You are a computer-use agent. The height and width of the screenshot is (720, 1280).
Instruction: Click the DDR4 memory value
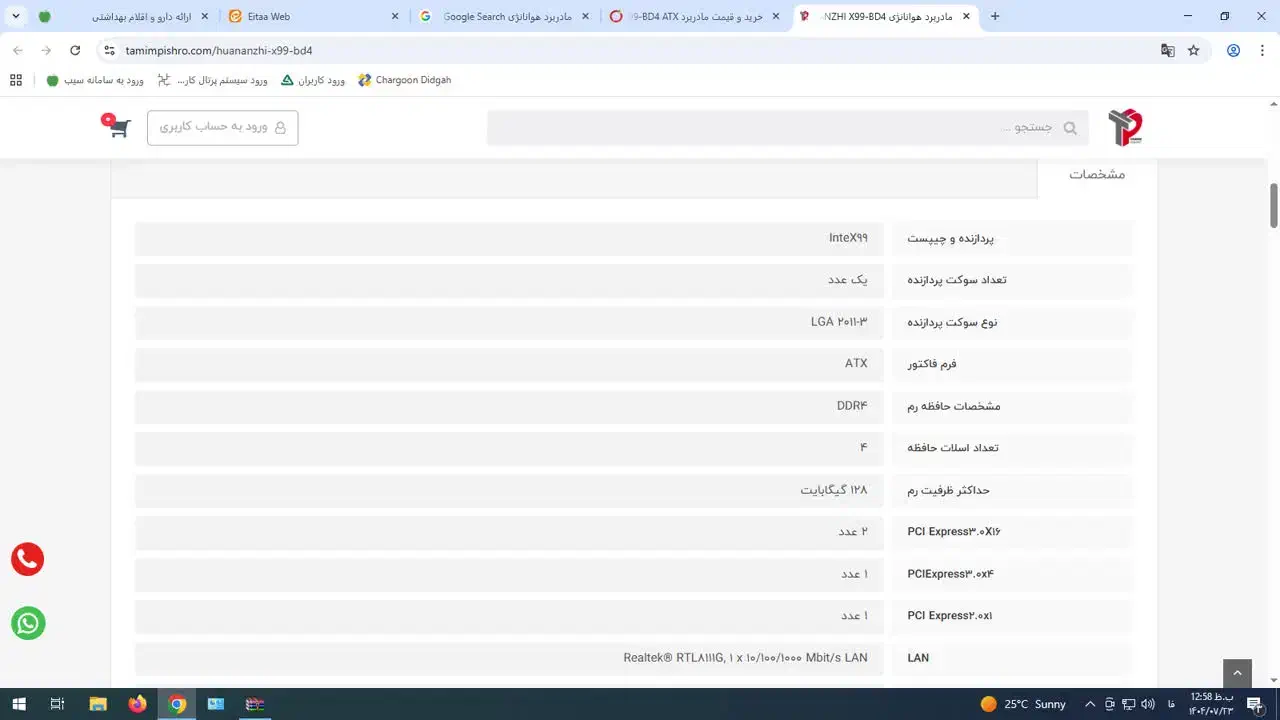(852, 406)
